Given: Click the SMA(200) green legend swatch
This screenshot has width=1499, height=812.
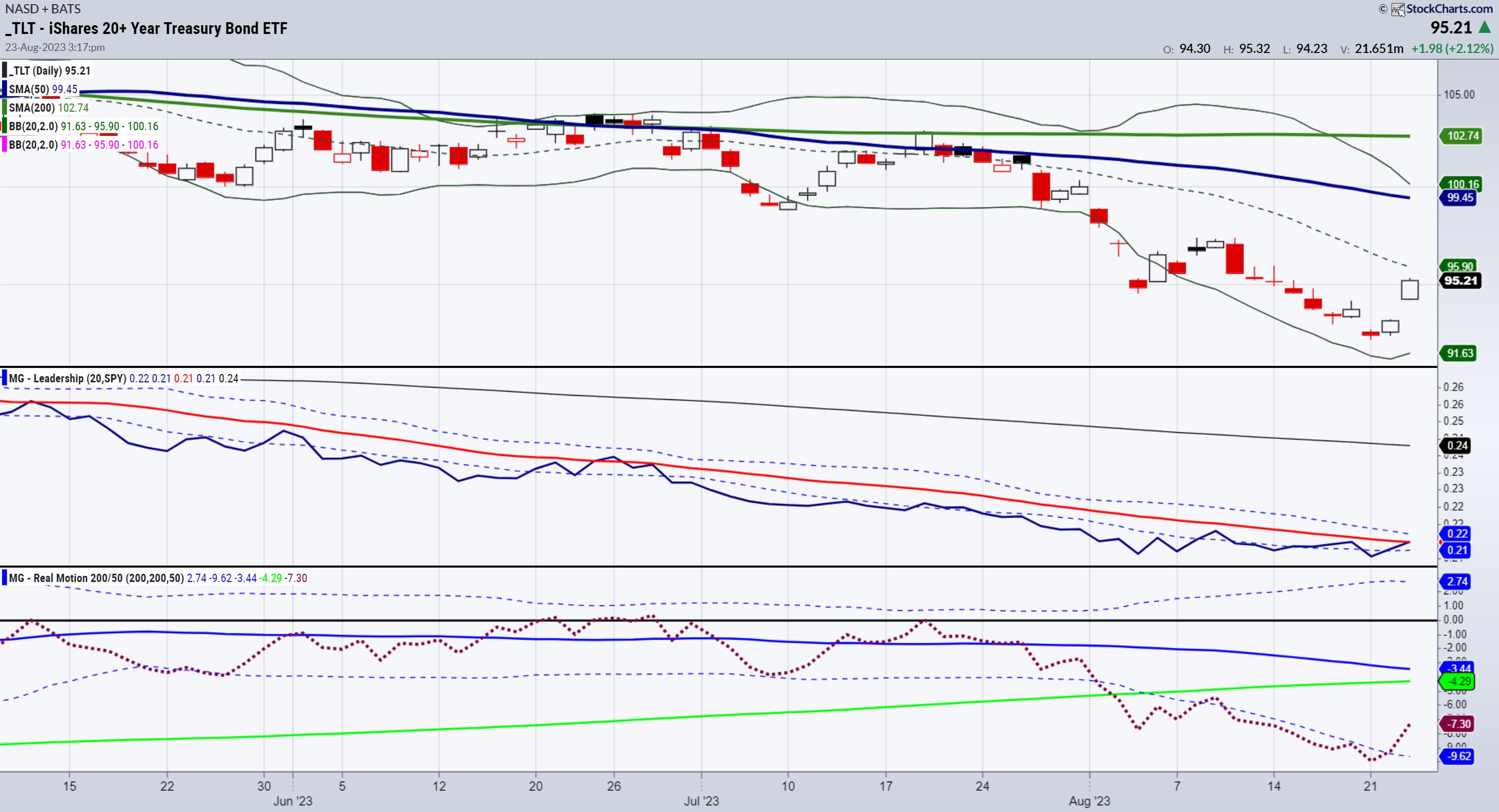Looking at the screenshot, I should point(5,108).
